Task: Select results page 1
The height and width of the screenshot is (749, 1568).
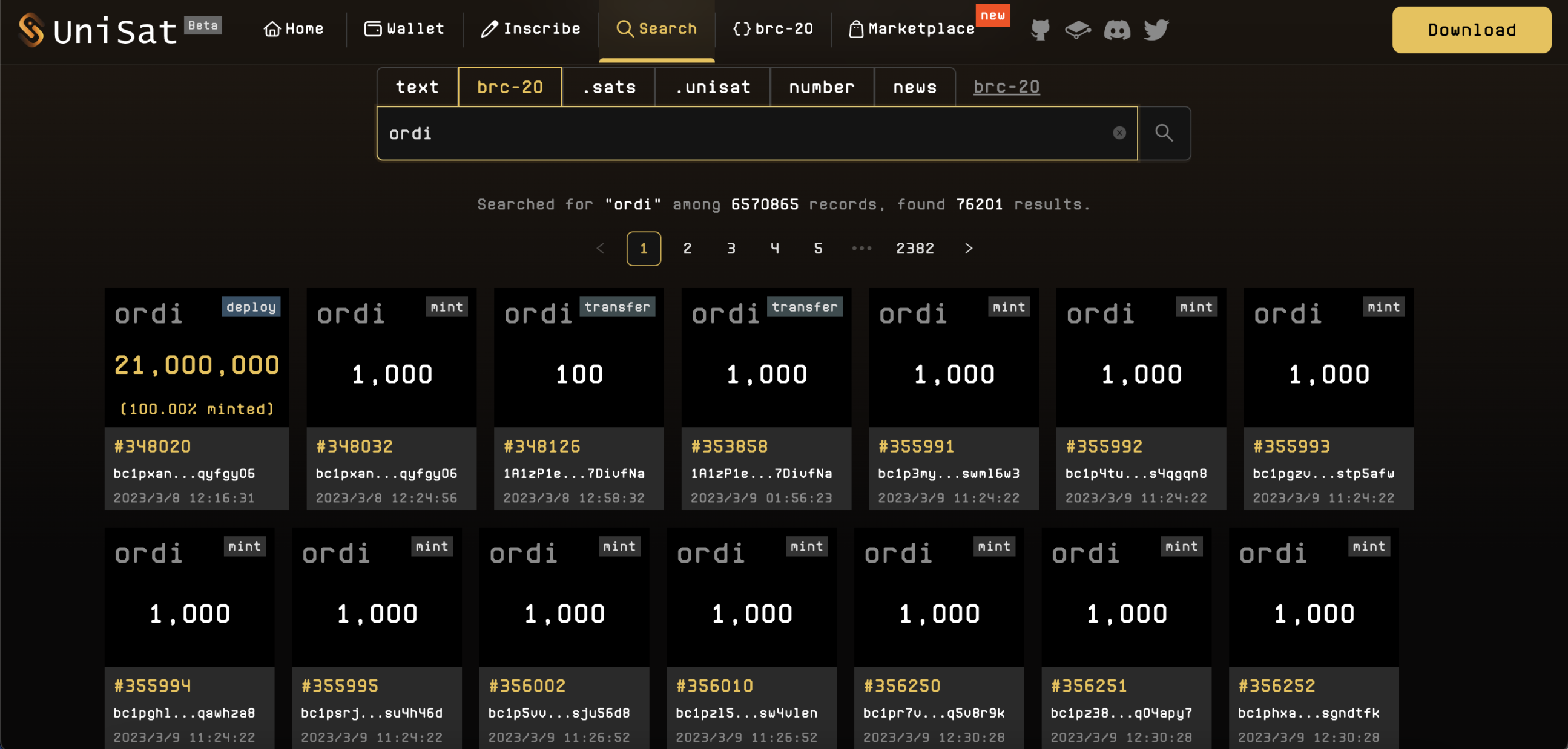Action: (x=644, y=248)
